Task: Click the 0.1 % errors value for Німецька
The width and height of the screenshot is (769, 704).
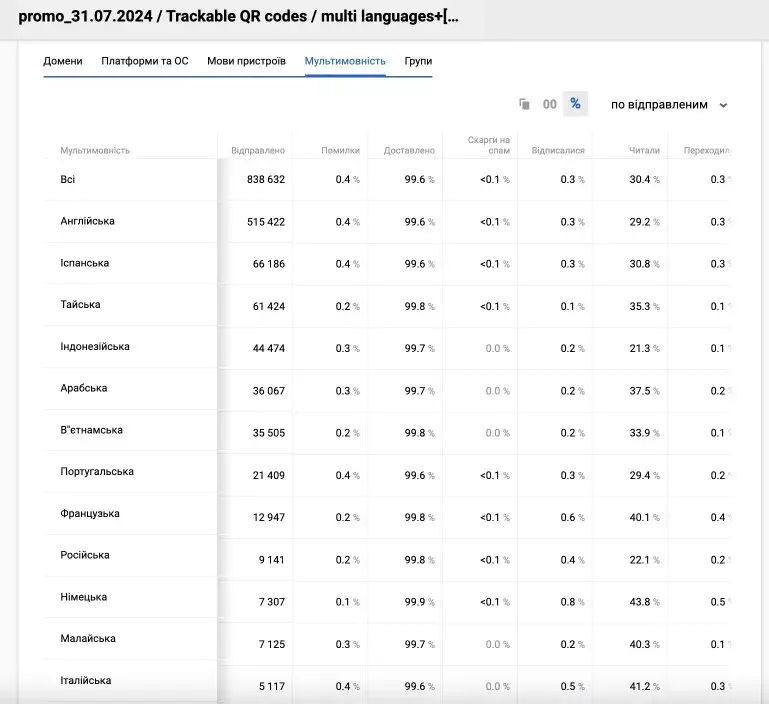Action: coord(347,602)
